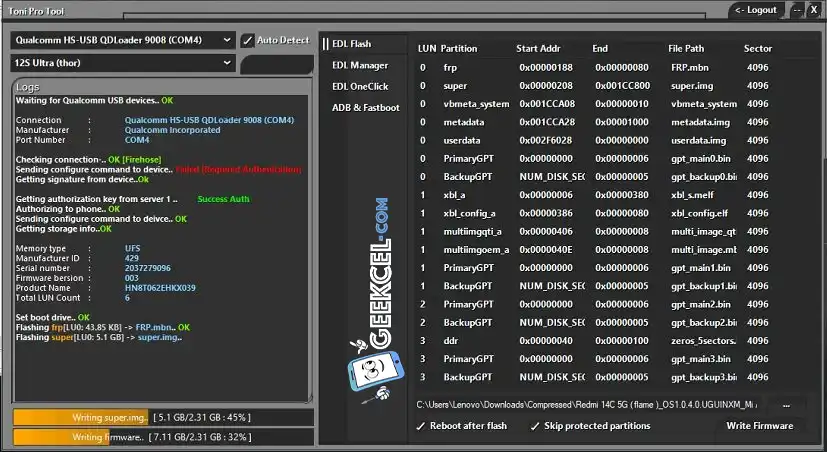Select the userdata partition row
Viewport: 827px width, 452px height.
pyautogui.click(x=593, y=140)
